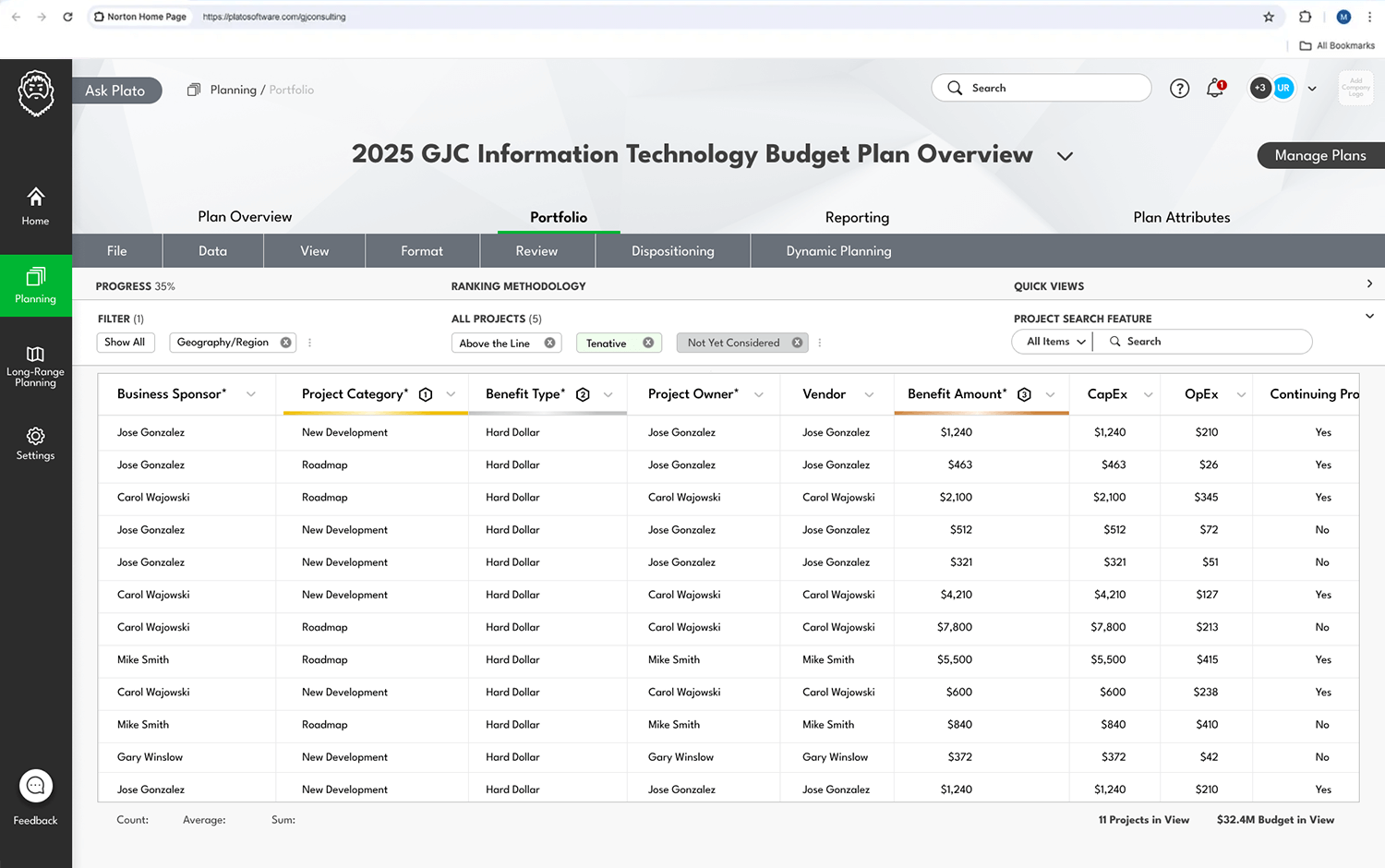Open filter options three-dot menu

point(309,343)
